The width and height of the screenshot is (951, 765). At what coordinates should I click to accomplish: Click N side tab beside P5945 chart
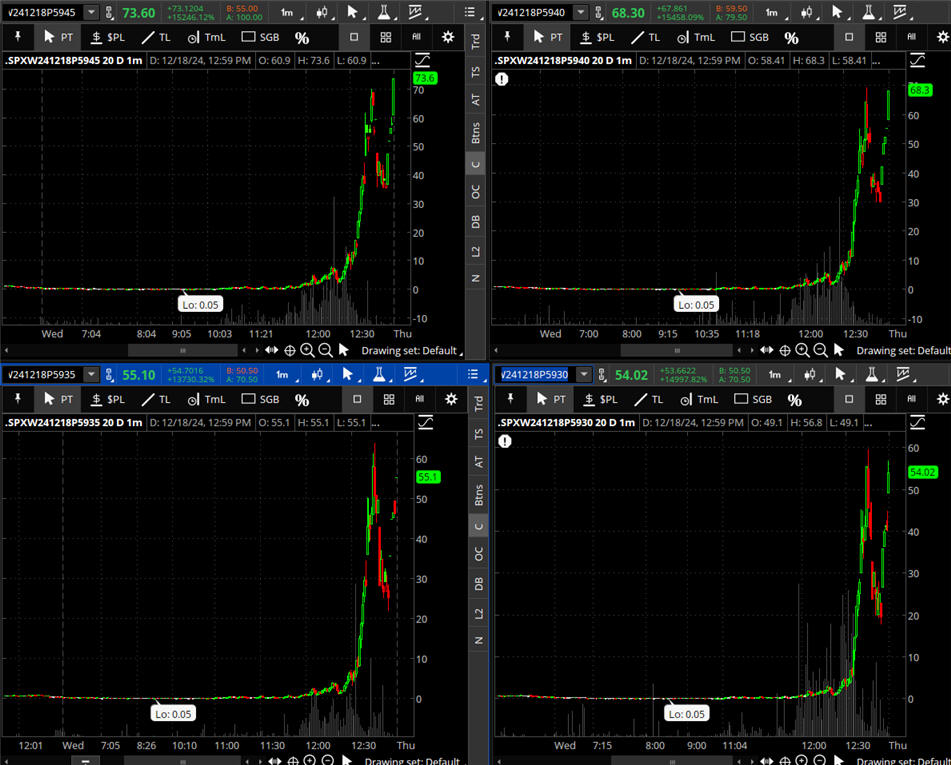click(x=476, y=278)
